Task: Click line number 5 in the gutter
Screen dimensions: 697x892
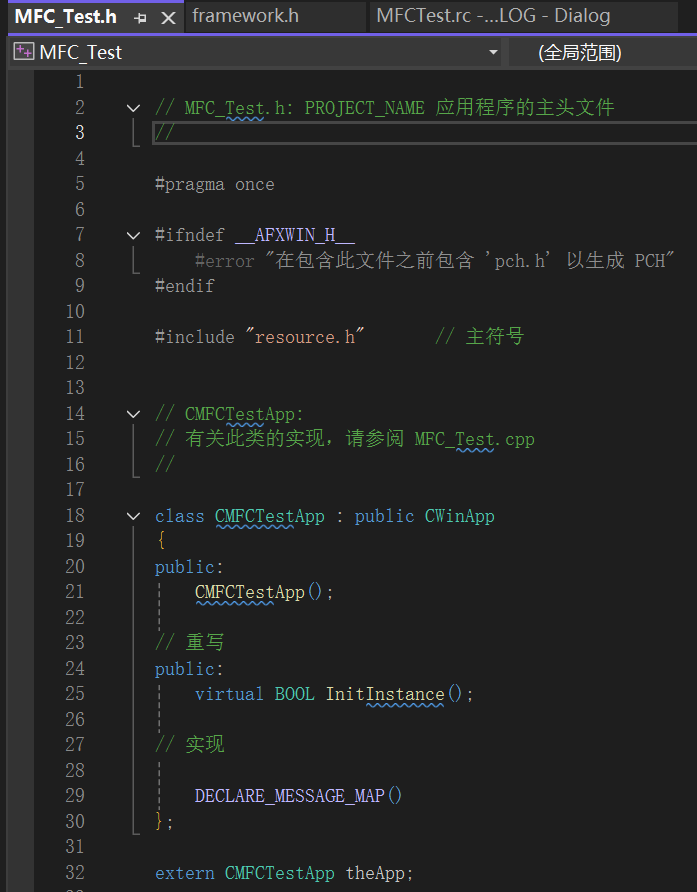Action: coord(80,184)
